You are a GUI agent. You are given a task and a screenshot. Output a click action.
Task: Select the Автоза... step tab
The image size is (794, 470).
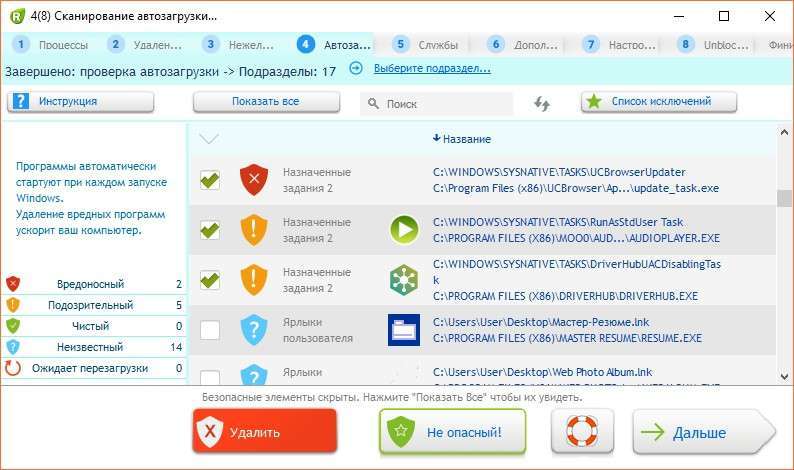[x=334, y=45]
